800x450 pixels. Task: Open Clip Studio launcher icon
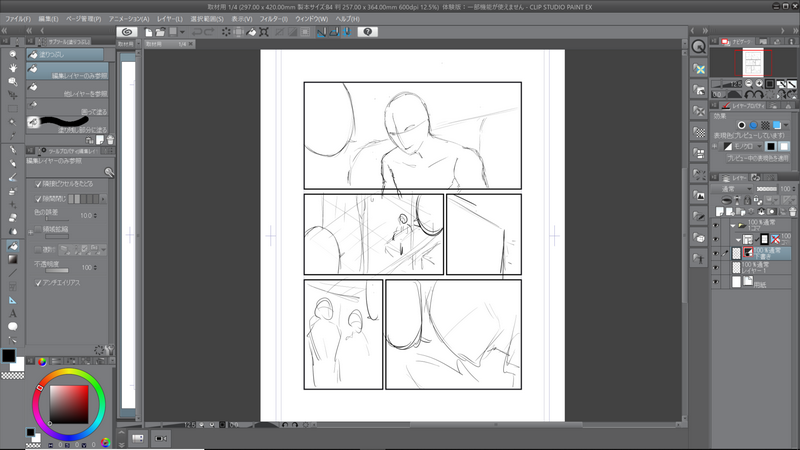coord(127,32)
